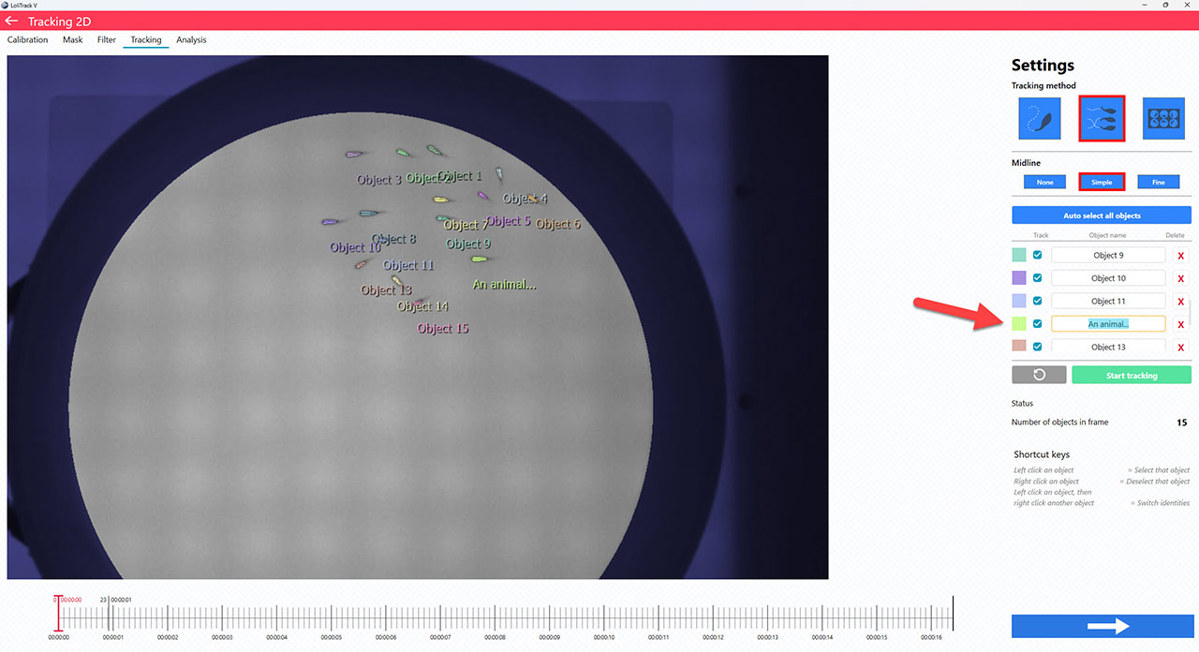Set Midline to Simple
Screen dimensions: 1199x652
click(x=1101, y=182)
